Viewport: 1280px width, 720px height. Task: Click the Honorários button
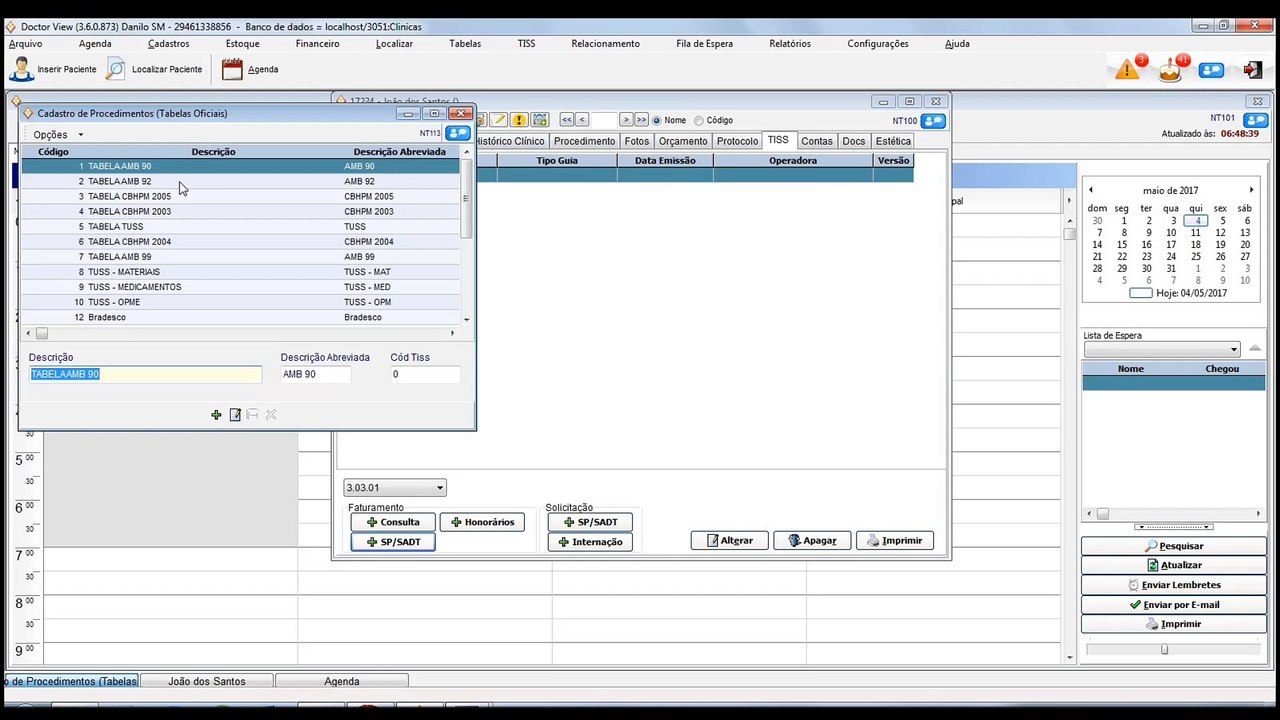[482, 522]
